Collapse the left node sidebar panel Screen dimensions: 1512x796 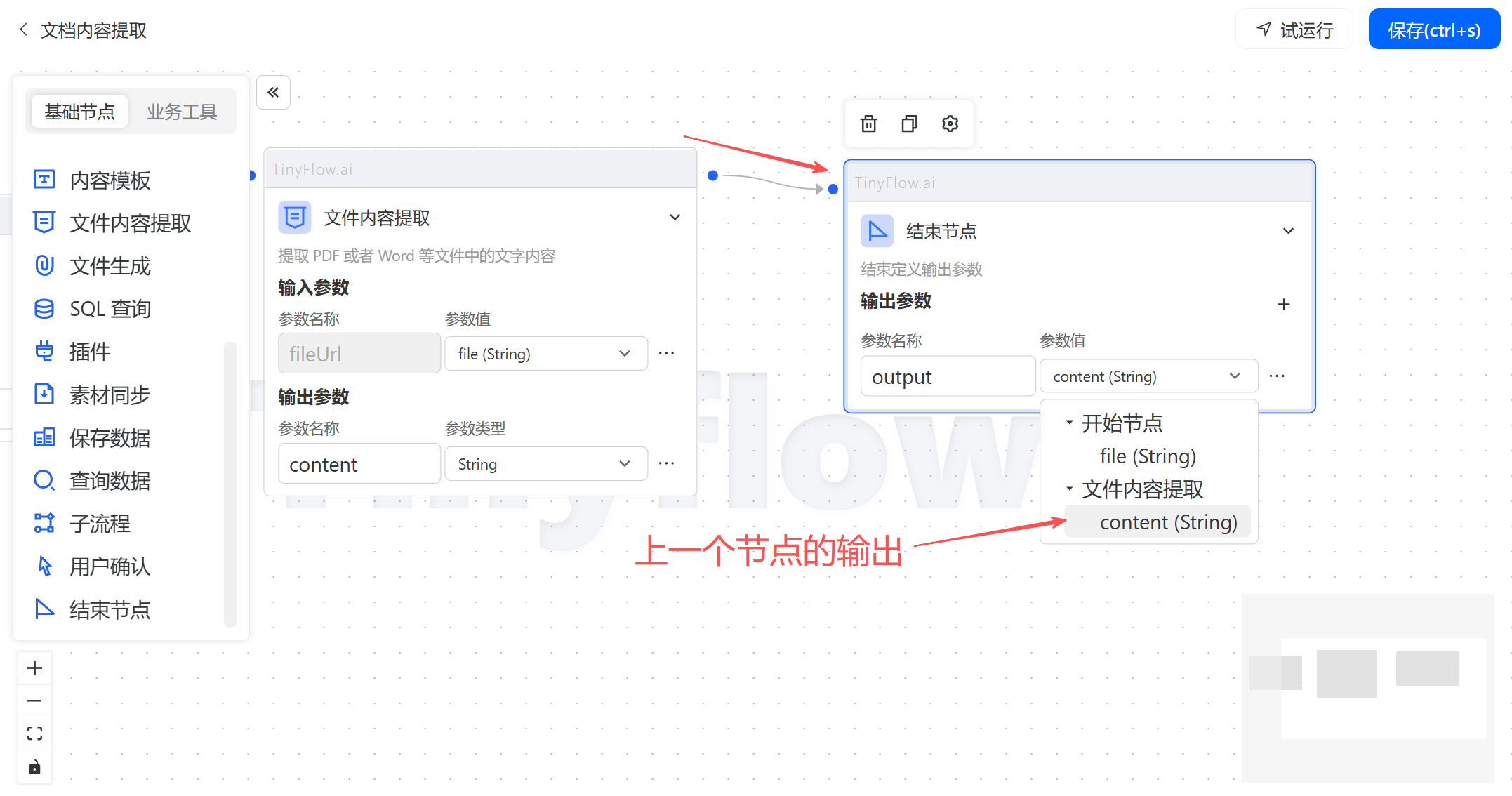coord(273,92)
